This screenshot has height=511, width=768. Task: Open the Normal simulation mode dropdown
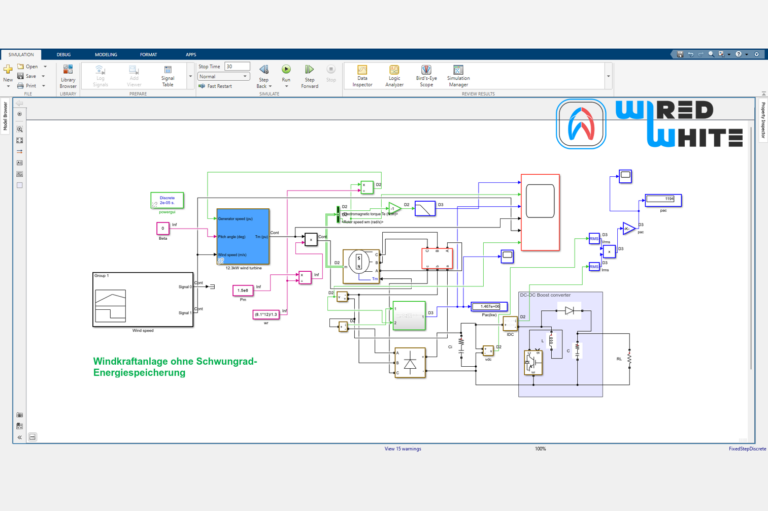click(224, 76)
